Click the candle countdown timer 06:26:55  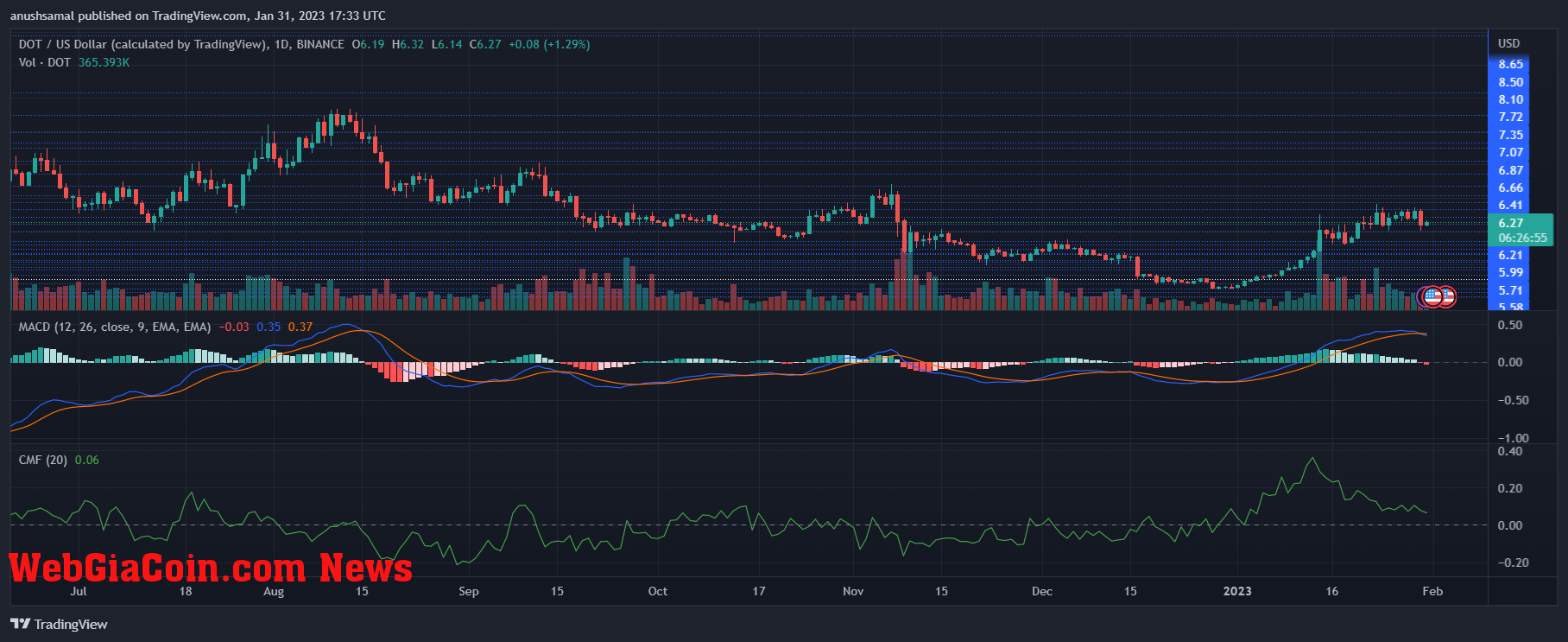click(x=1522, y=238)
